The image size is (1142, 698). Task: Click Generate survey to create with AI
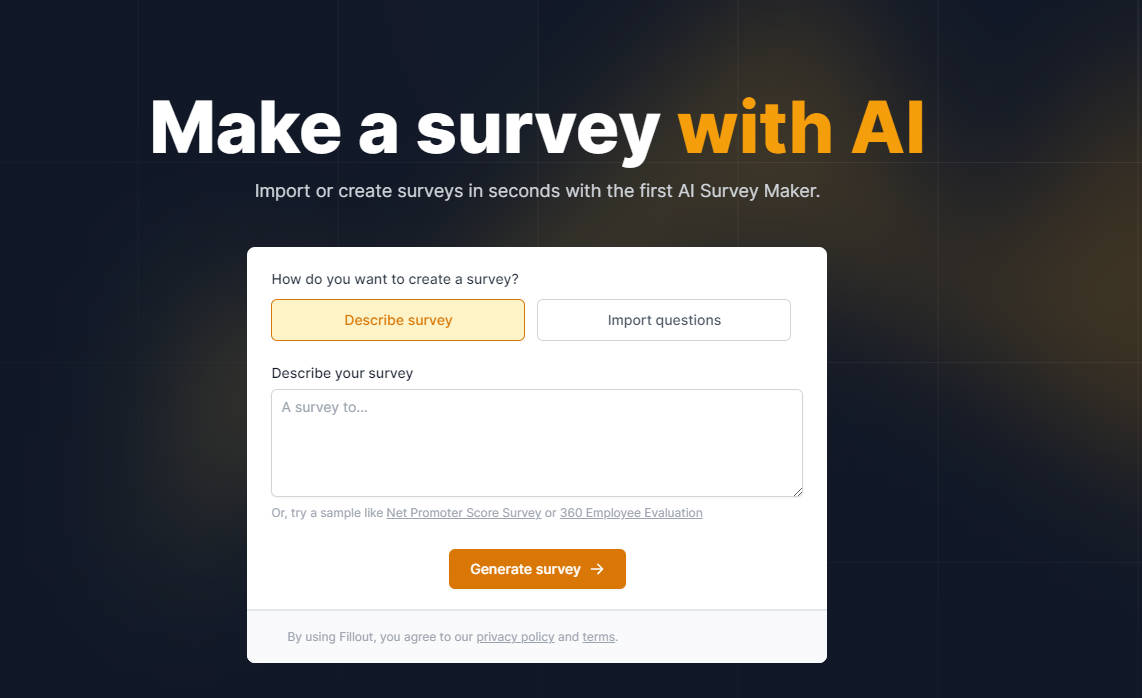[x=537, y=569]
